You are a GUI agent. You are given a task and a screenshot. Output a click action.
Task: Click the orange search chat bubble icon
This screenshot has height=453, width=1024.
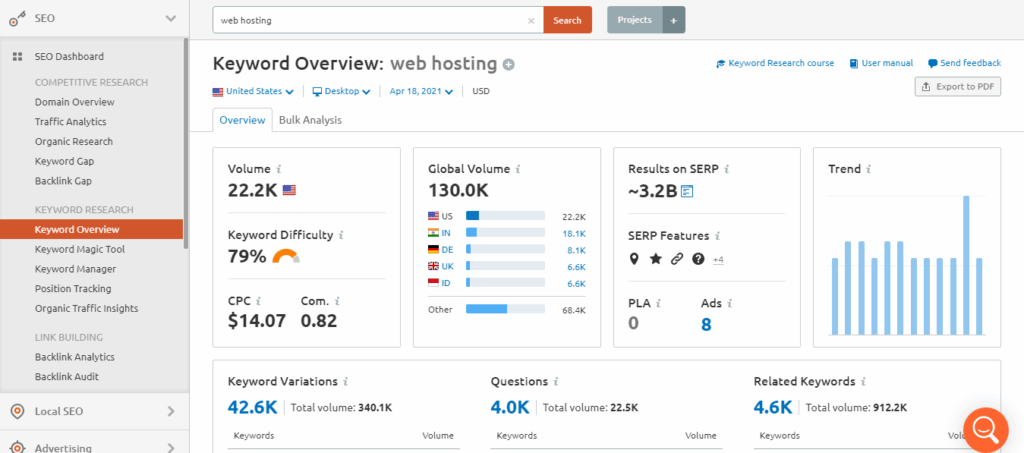pyautogui.click(x=984, y=428)
